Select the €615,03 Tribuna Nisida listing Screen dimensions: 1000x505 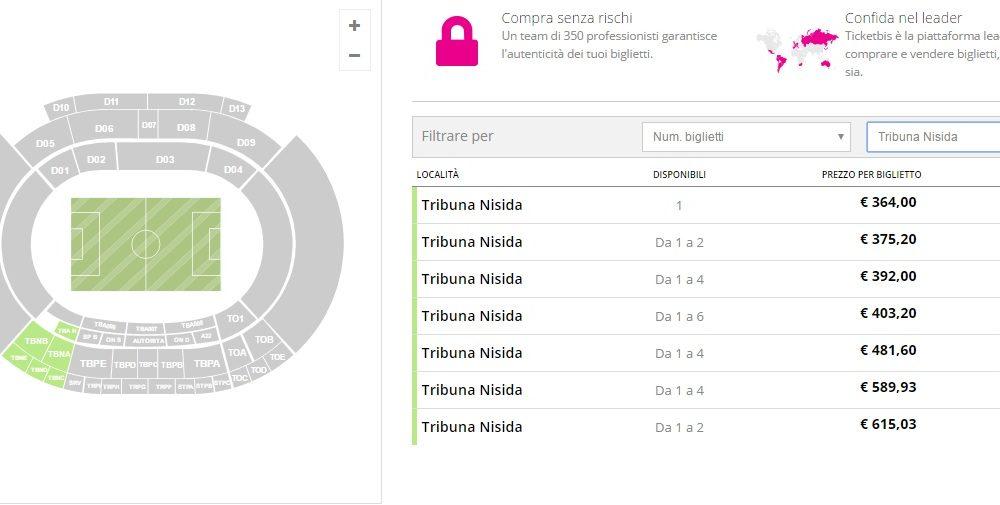point(700,427)
